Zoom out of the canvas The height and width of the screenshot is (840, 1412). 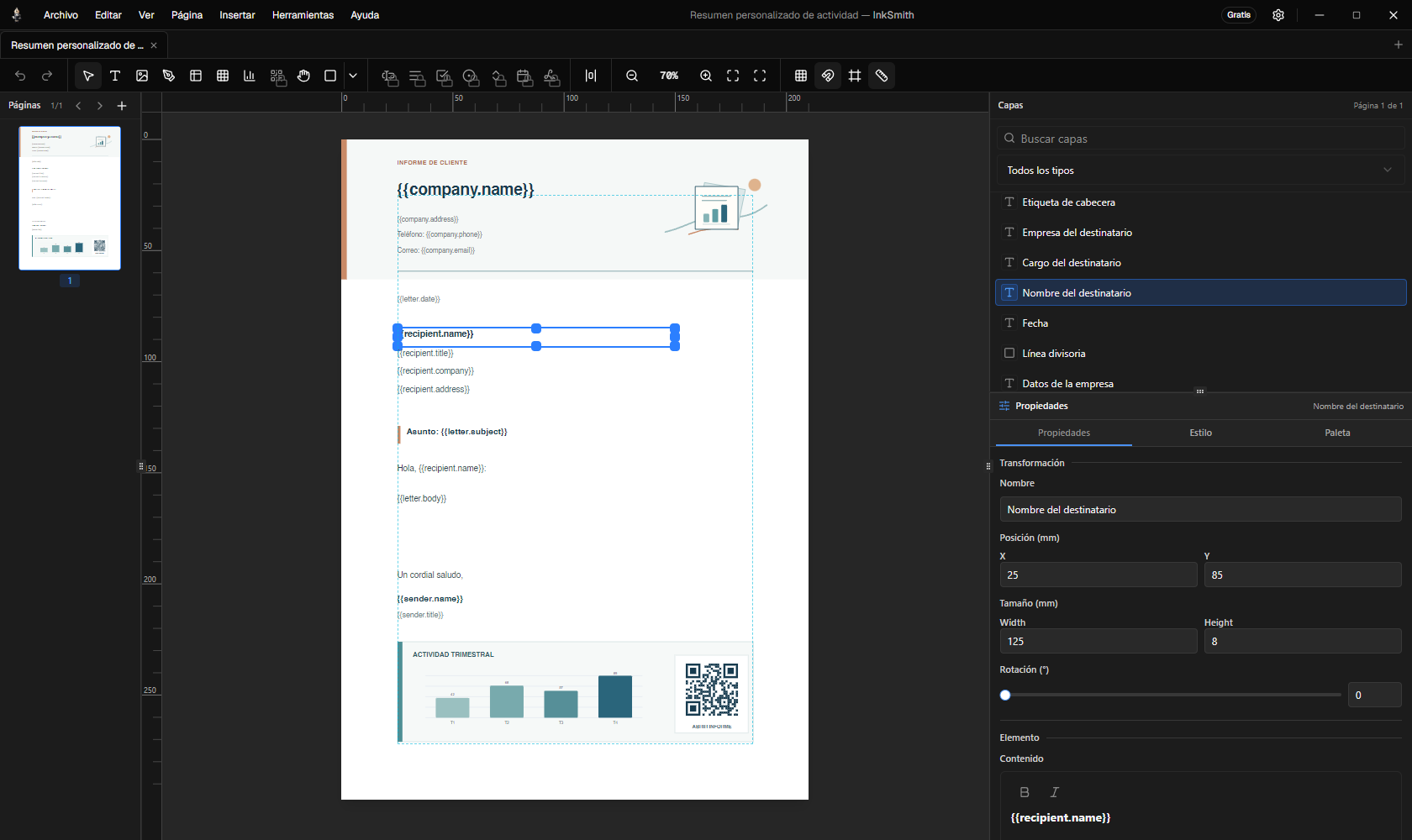point(632,76)
